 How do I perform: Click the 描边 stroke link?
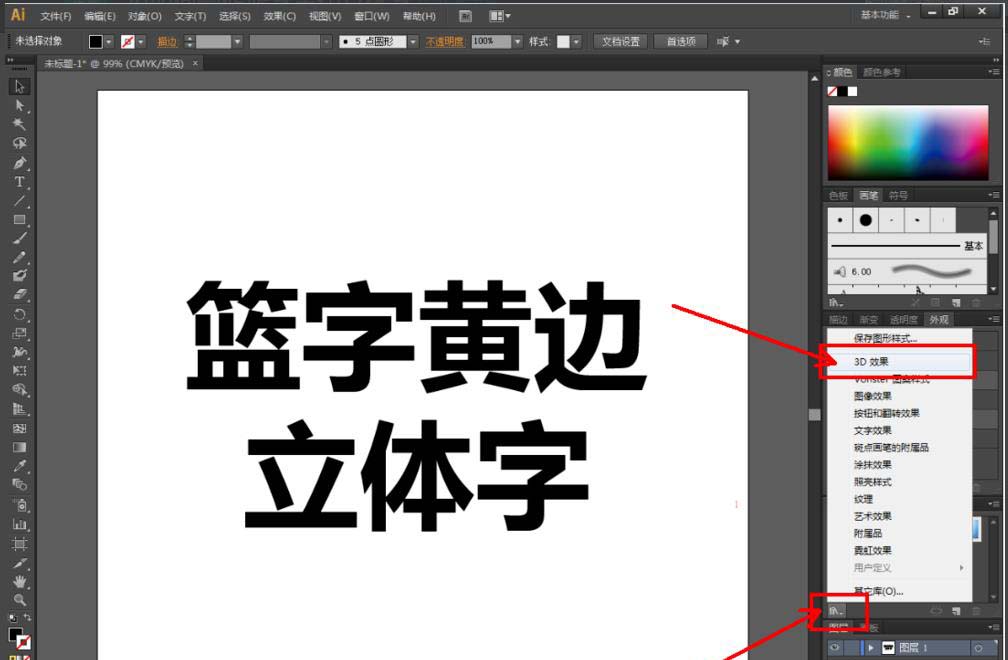click(167, 42)
